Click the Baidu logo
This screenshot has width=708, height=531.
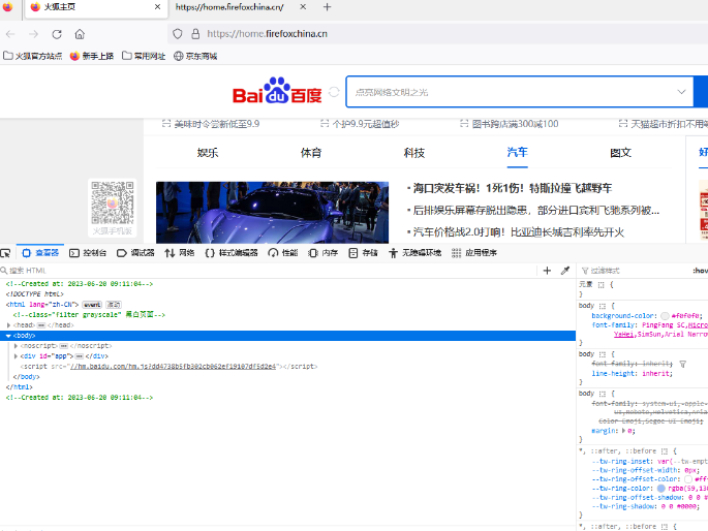pyautogui.click(x=277, y=91)
